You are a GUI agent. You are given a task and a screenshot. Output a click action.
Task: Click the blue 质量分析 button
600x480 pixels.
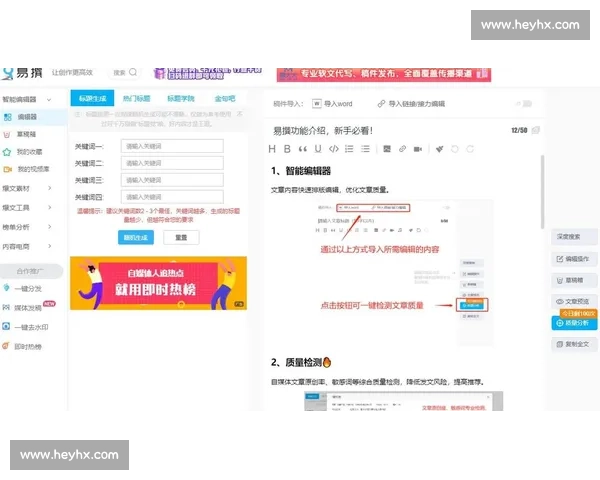tap(574, 323)
